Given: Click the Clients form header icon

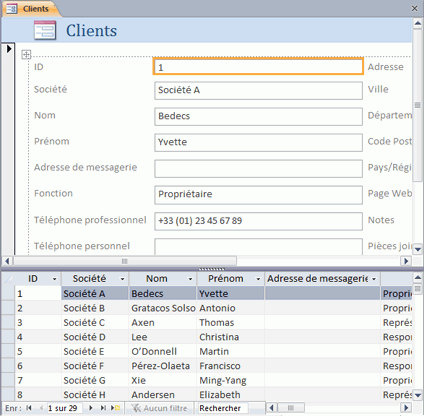Looking at the screenshot, I should (45, 30).
